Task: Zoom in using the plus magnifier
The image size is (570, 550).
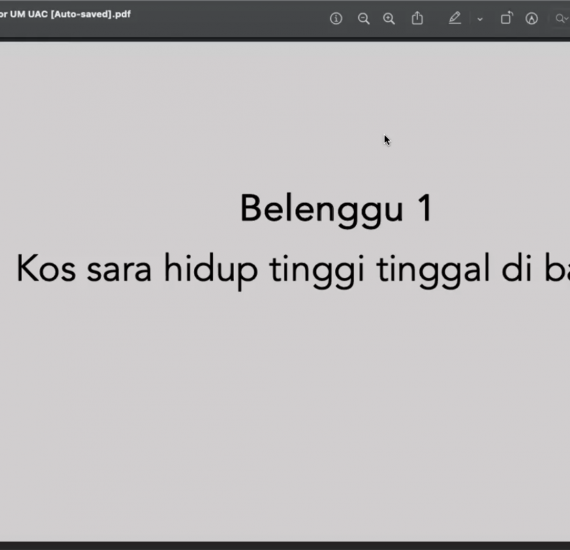Action: pos(389,19)
